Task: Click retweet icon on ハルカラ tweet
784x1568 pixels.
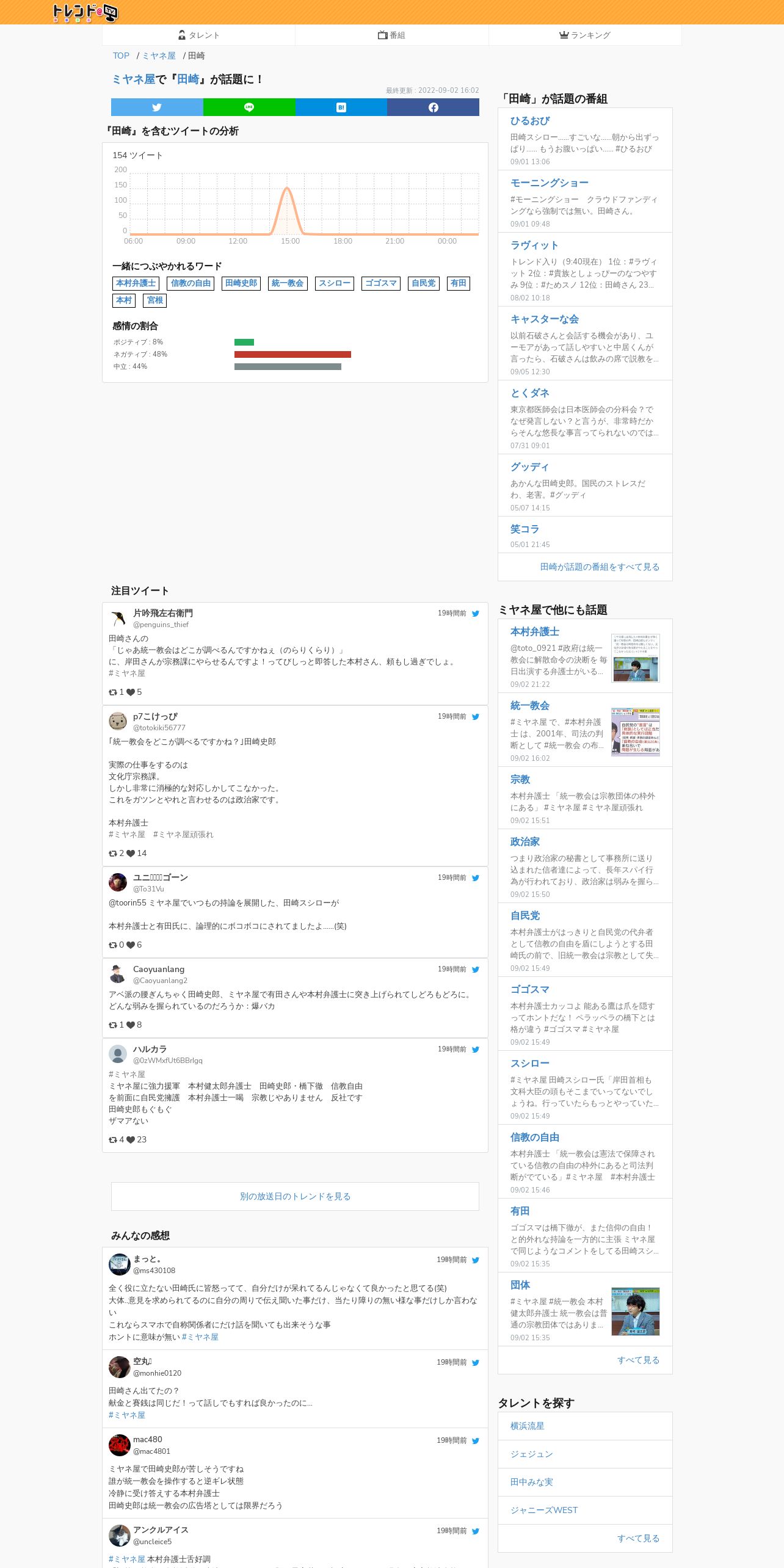Action: coord(113,1140)
